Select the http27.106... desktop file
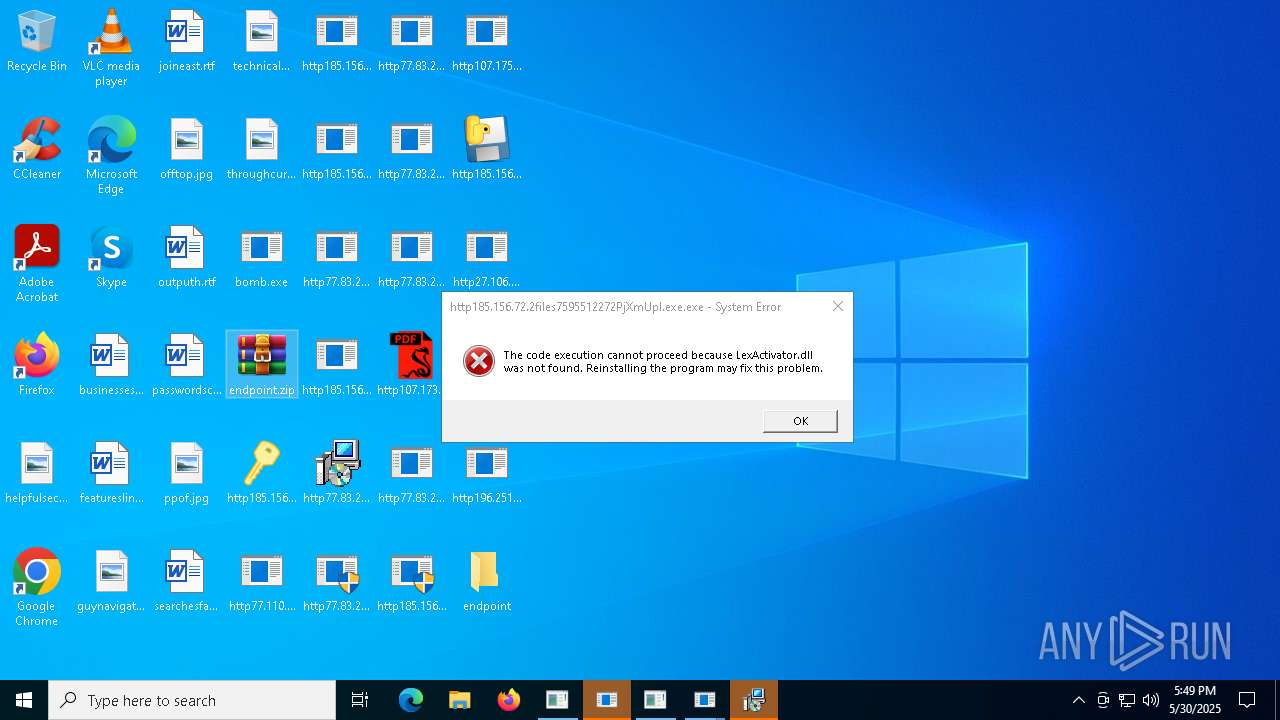This screenshot has width=1280, height=720. pos(487,258)
